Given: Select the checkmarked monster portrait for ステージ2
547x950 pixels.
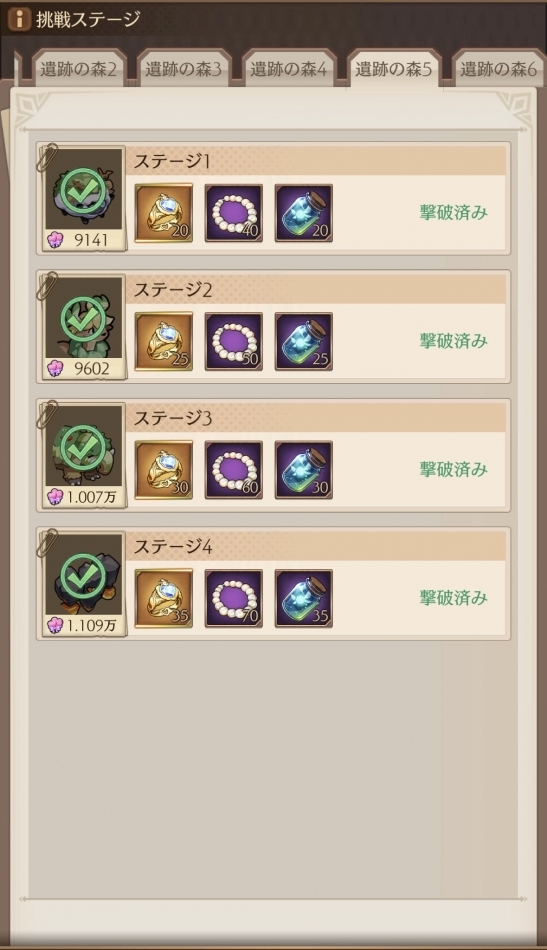Looking at the screenshot, I should point(84,317).
